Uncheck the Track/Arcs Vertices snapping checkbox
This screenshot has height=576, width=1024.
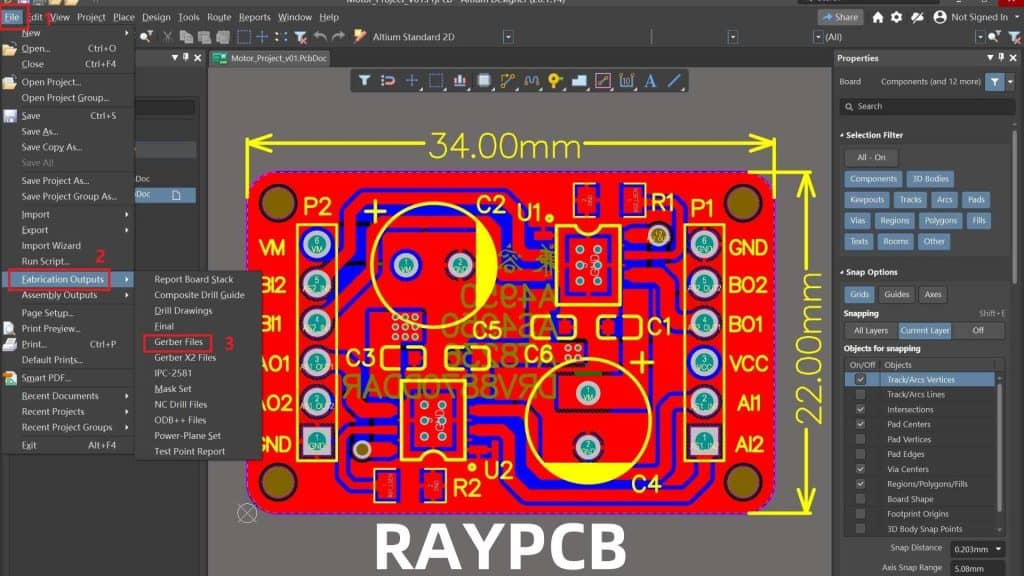(861, 379)
